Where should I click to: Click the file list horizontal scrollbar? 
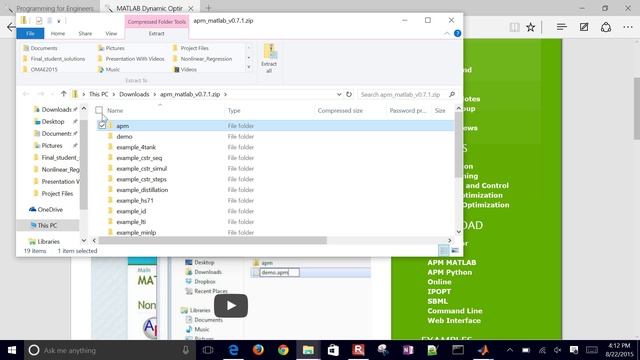tap(212, 240)
